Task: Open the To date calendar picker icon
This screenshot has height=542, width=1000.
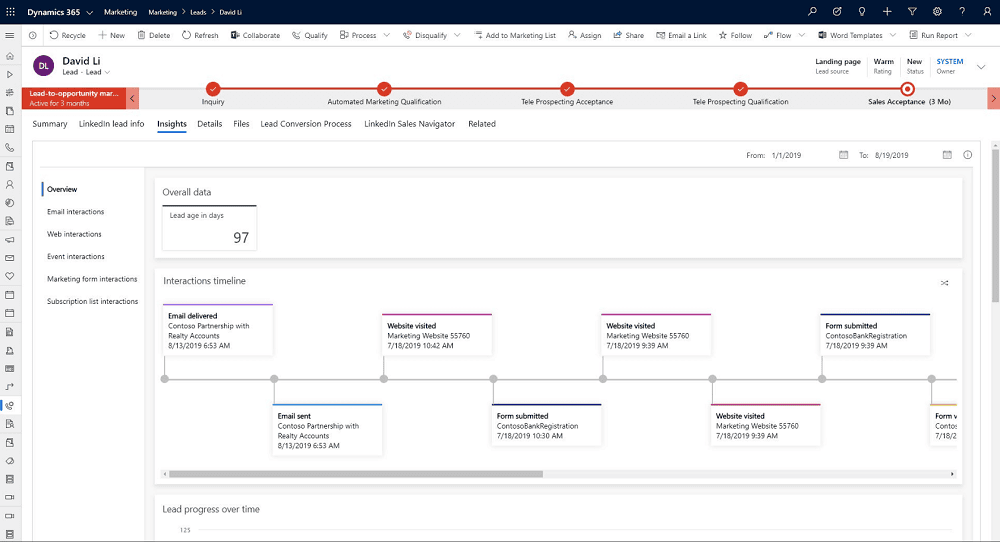Action: pos(947,155)
